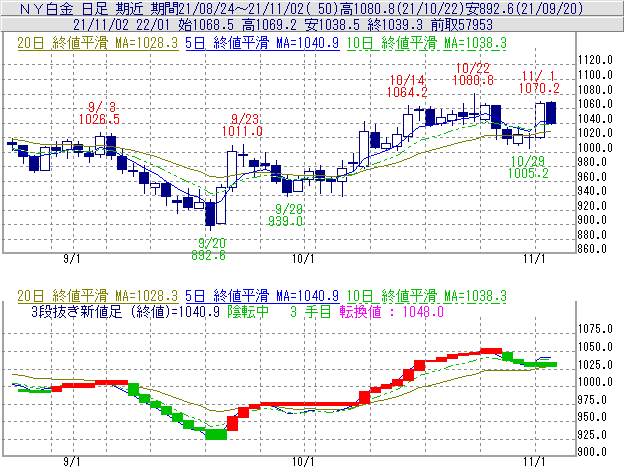Click the large green block at the lower chart bottom

[216, 434]
